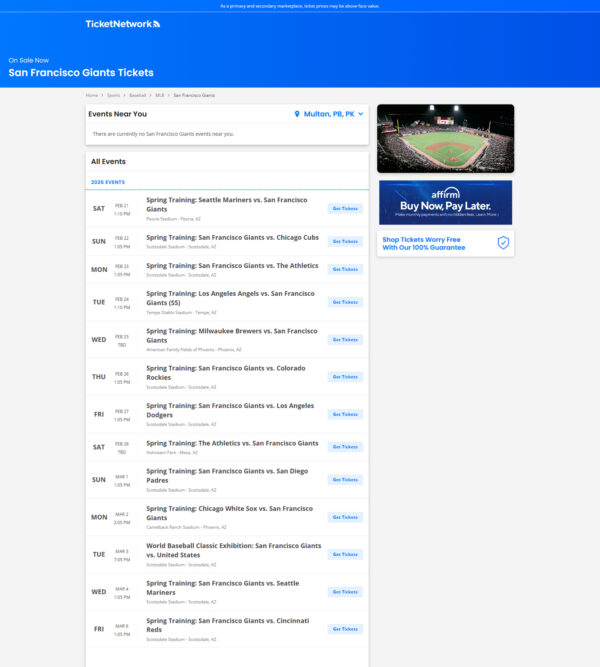Screen dimensions: 600x667
Task: Open the Home breadcrumb link
Action: (91, 95)
